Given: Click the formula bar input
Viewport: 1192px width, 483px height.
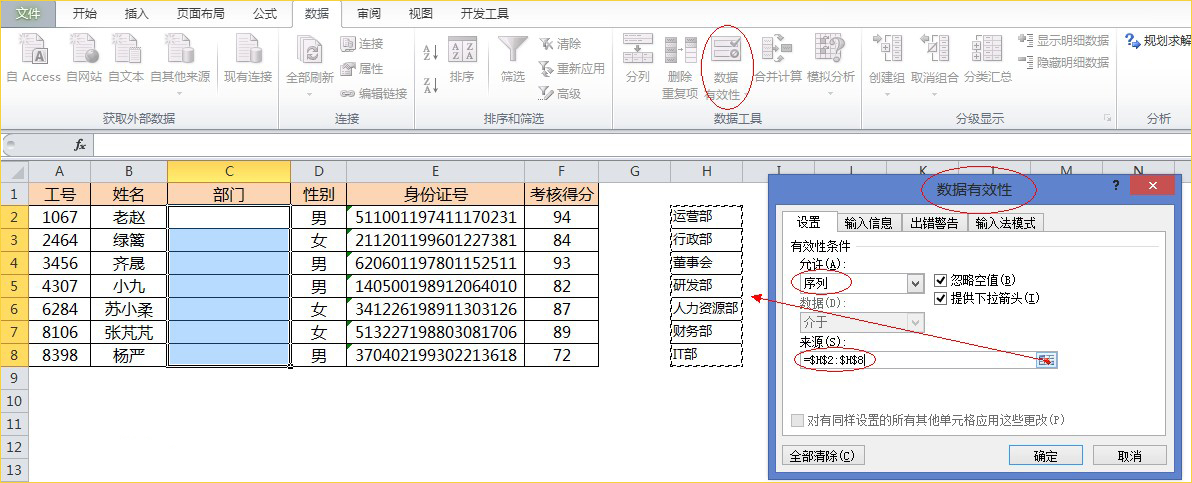Looking at the screenshot, I should [642, 145].
